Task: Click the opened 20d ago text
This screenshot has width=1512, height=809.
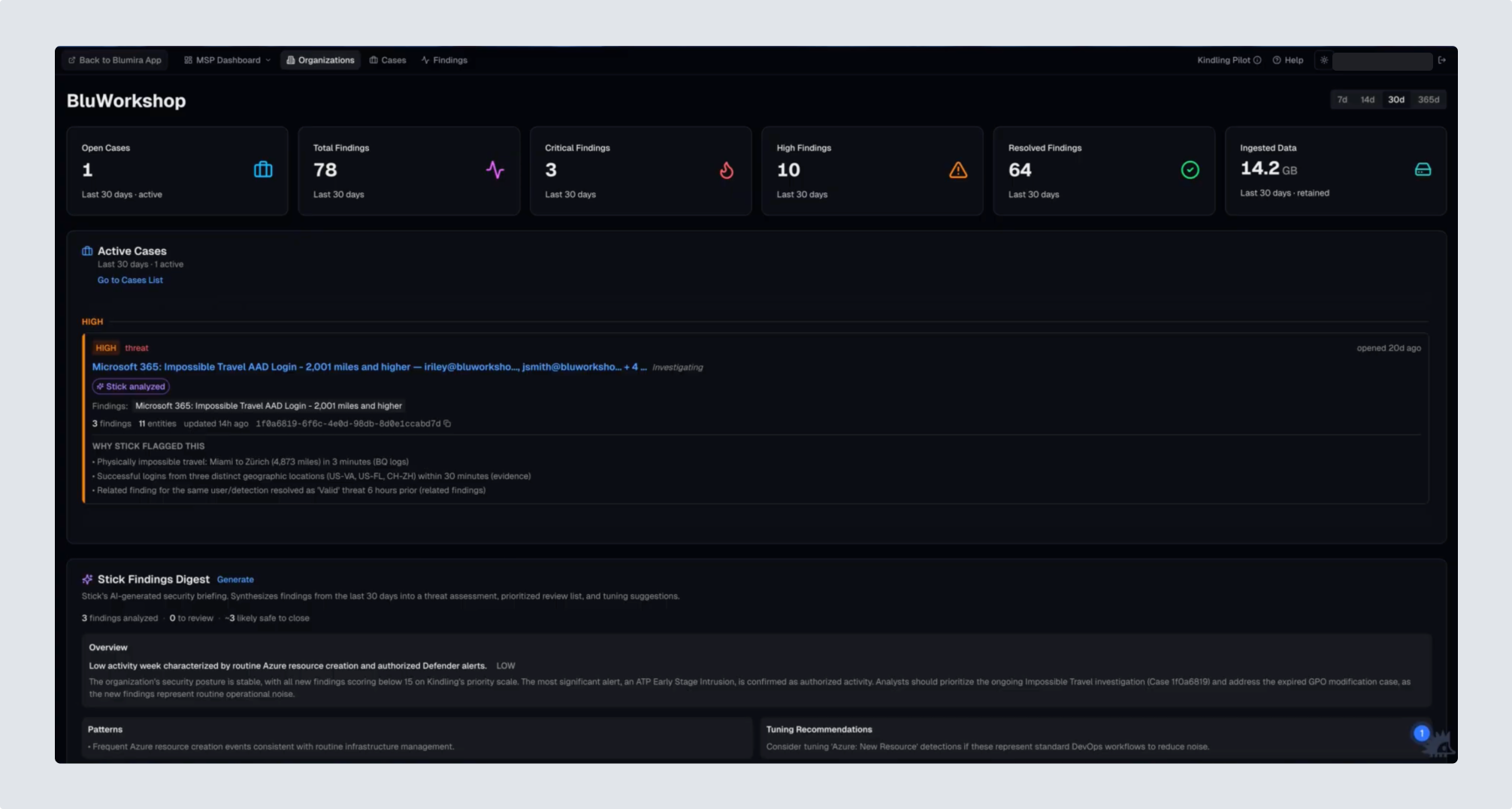Action: [x=1389, y=348]
